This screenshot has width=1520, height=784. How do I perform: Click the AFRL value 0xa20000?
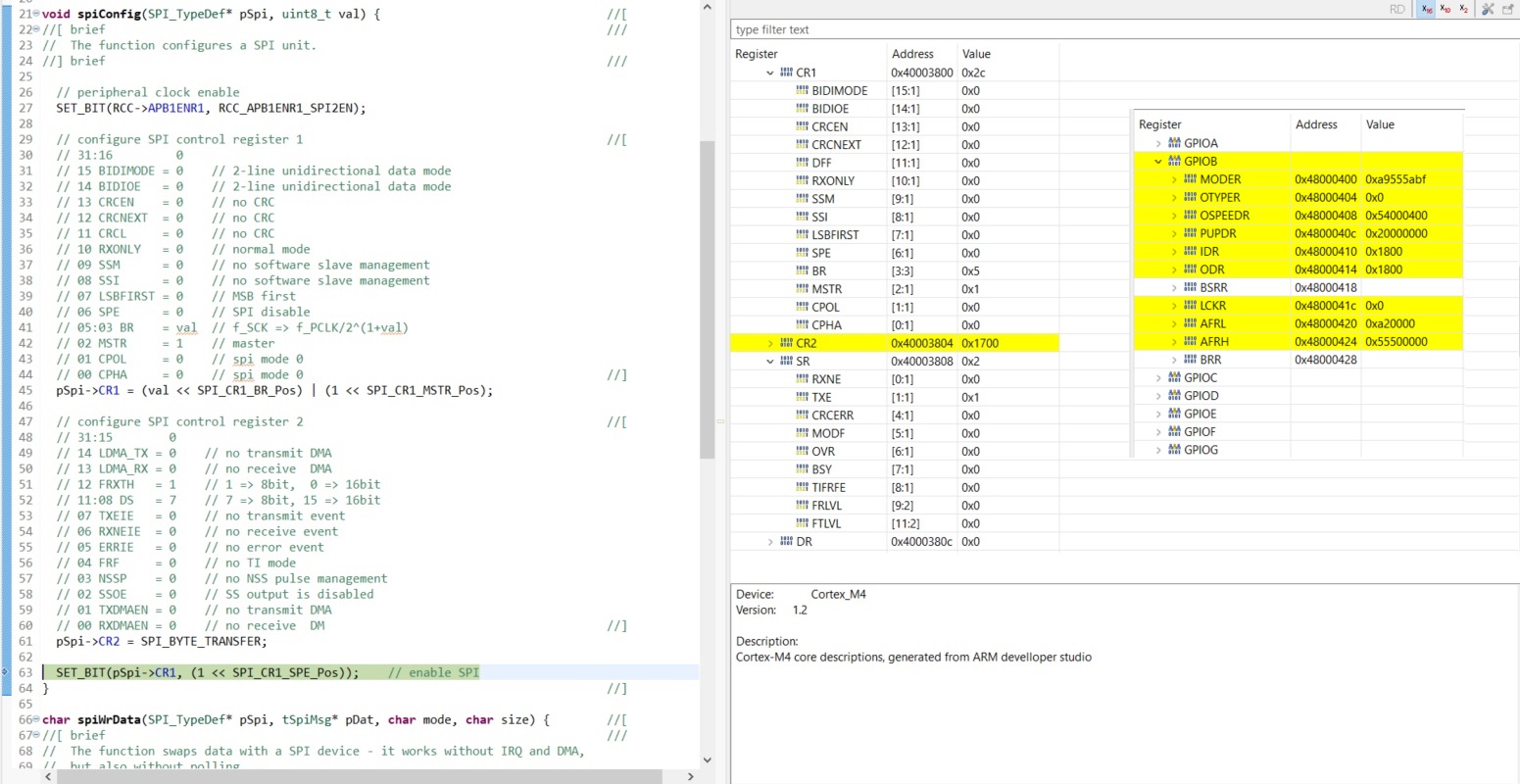point(1390,323)
